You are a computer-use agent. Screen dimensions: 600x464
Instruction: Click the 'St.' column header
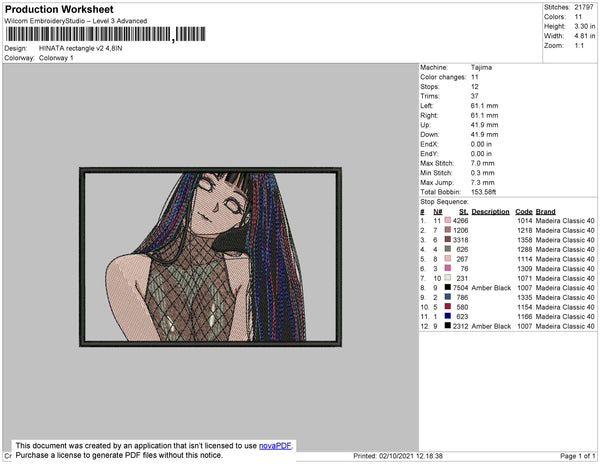tap(463, 212)
